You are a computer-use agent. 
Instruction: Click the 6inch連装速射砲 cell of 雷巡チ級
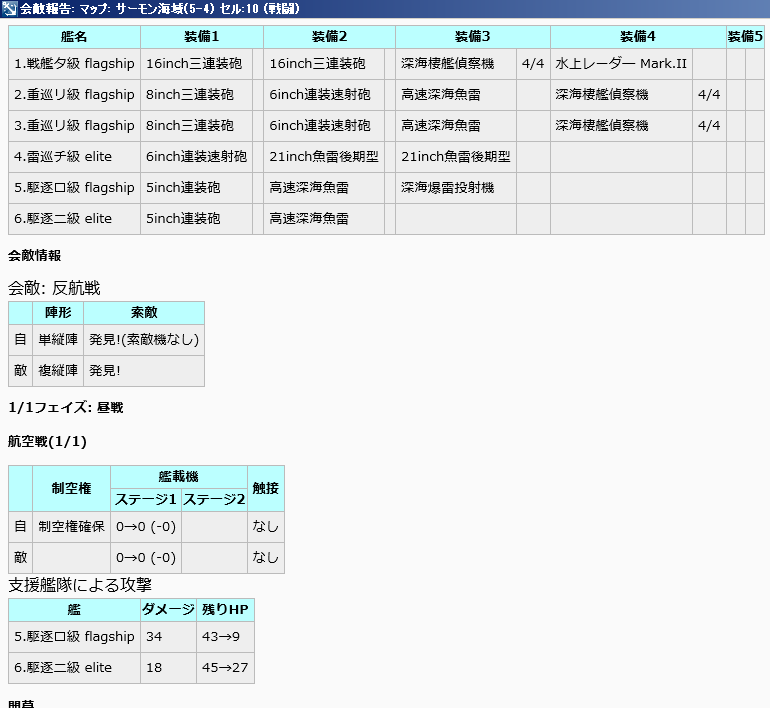click(196, 157)
